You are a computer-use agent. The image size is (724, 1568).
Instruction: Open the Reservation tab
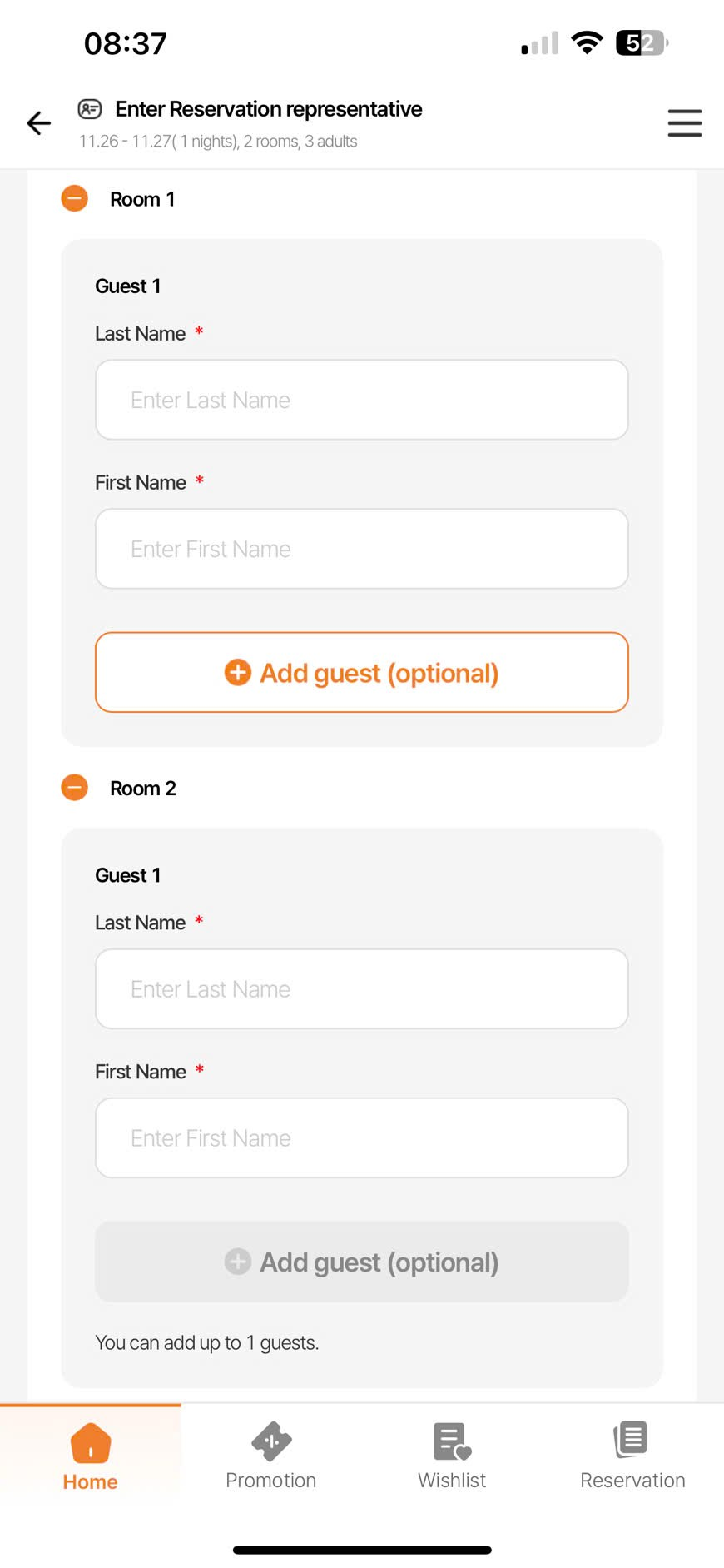pos(632,1456)
